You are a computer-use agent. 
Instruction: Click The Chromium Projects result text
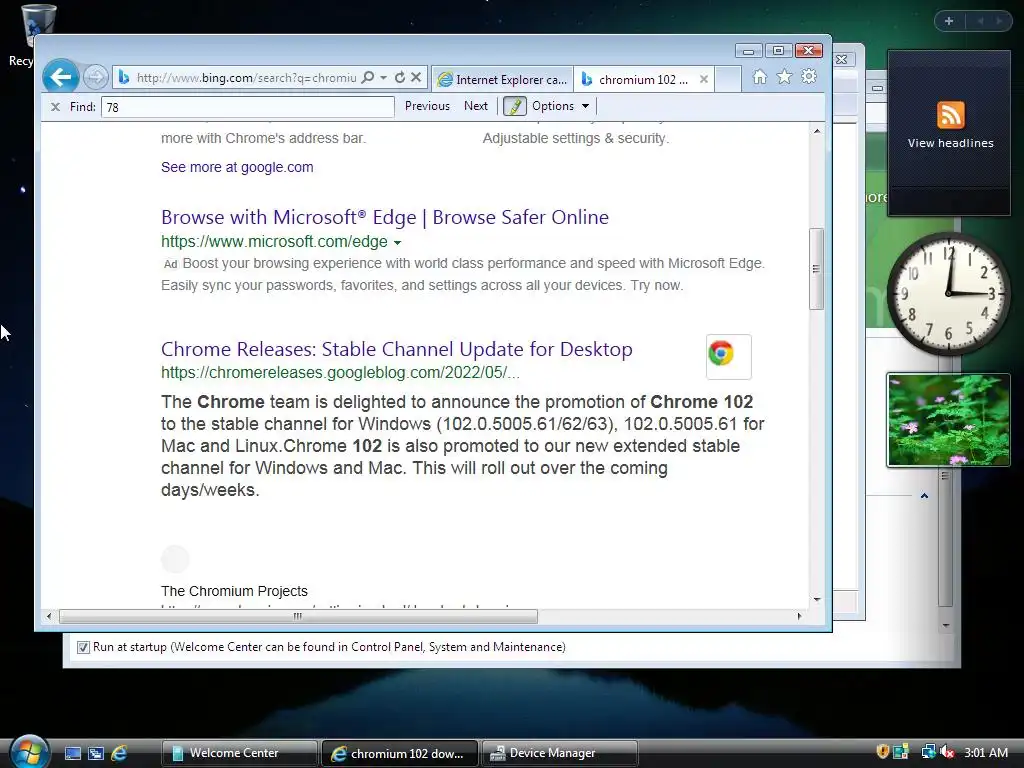tap(234, 591)
